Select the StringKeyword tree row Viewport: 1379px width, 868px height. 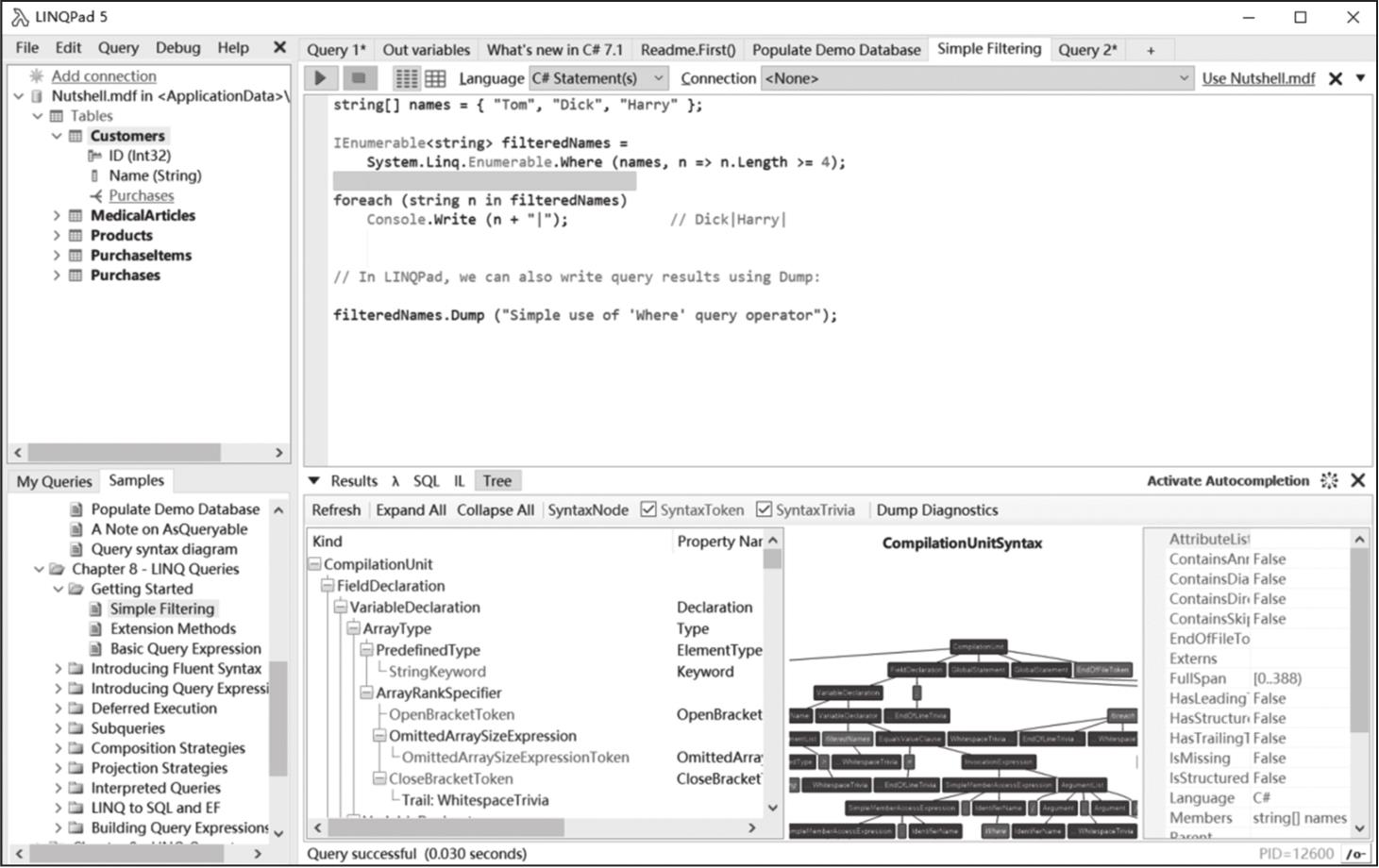[x=437, y=672]
